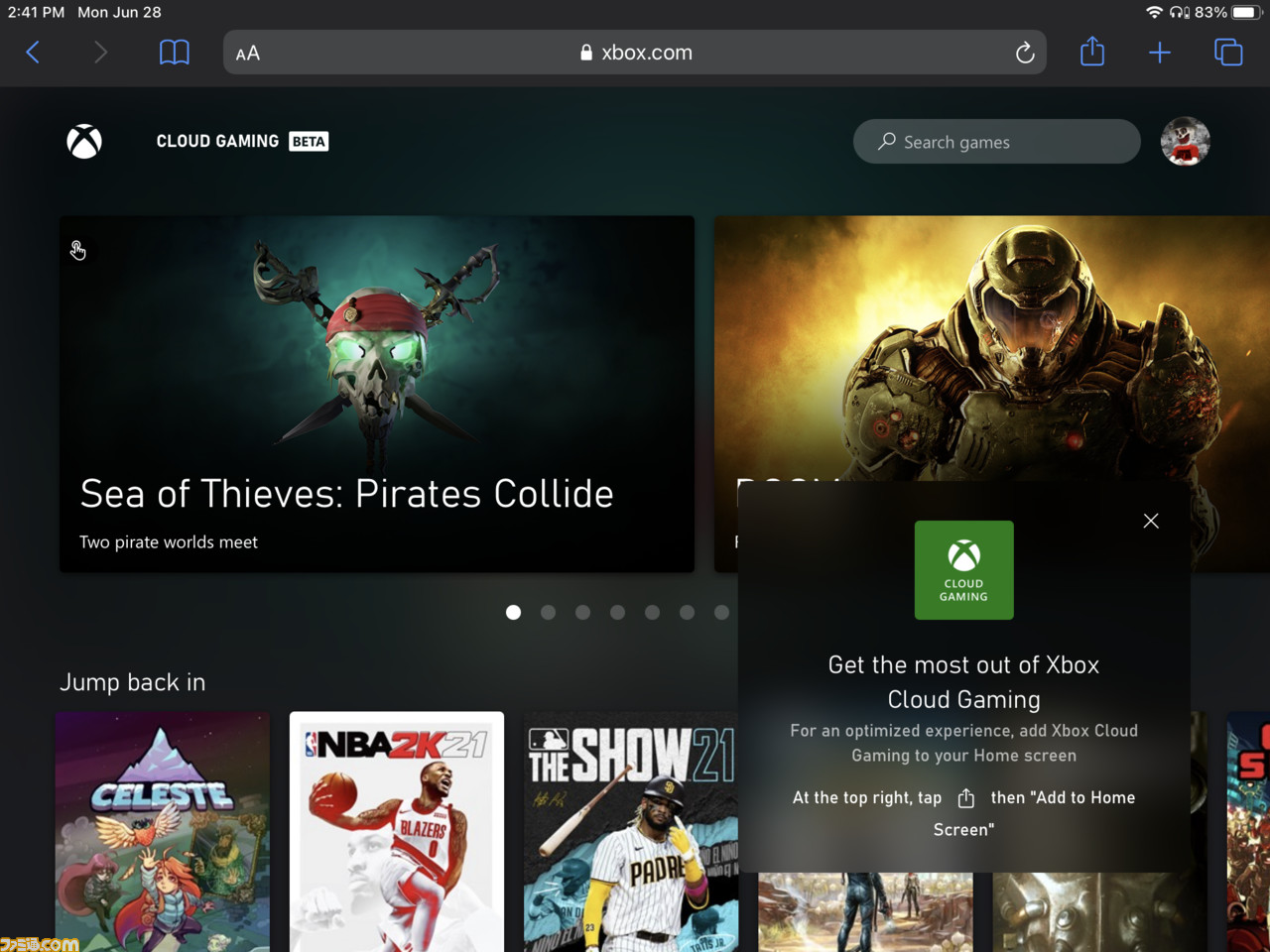Go back with Safari's back arrow
This screenshot has width=1270, height=952.
click(33, 53)
